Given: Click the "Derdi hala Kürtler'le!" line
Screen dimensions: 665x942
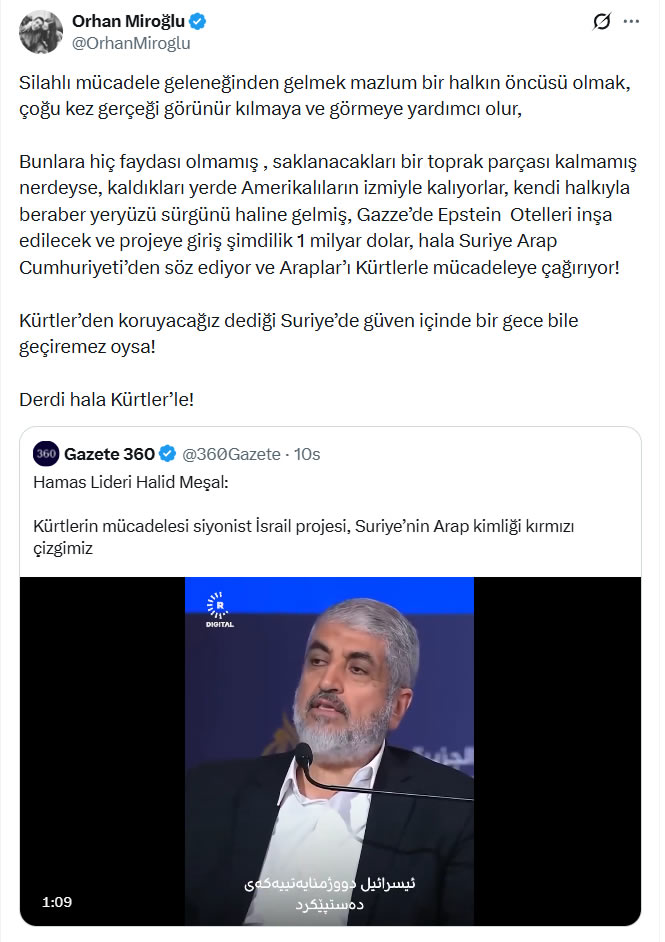Looking at the screenshot, I should [106, 398].
